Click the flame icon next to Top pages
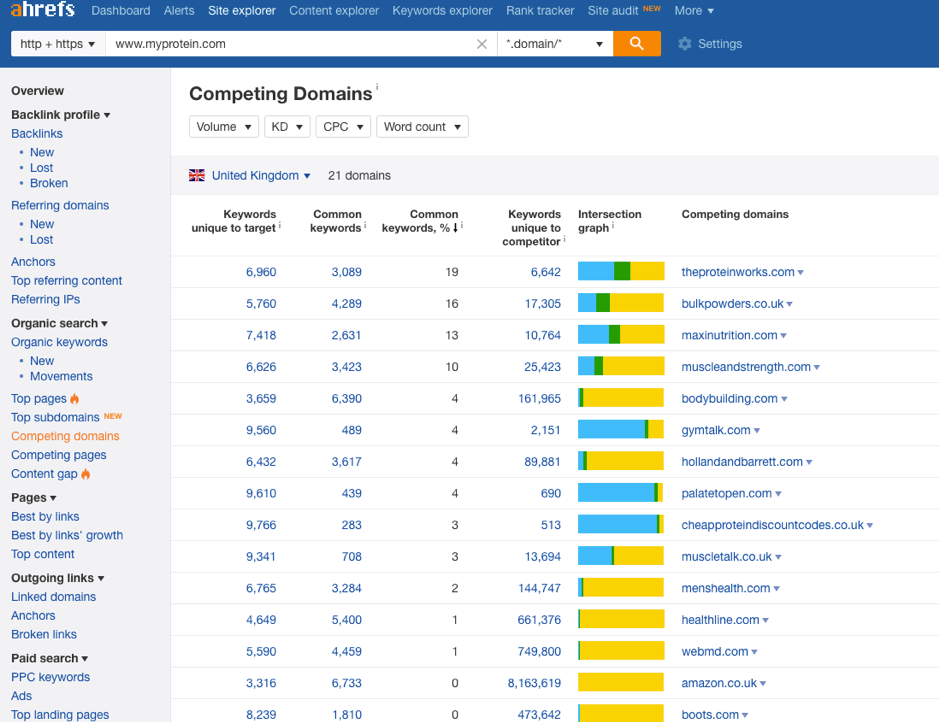Image resolution: width=939 pixels, height=722 pixels. (x=74, y=399)
